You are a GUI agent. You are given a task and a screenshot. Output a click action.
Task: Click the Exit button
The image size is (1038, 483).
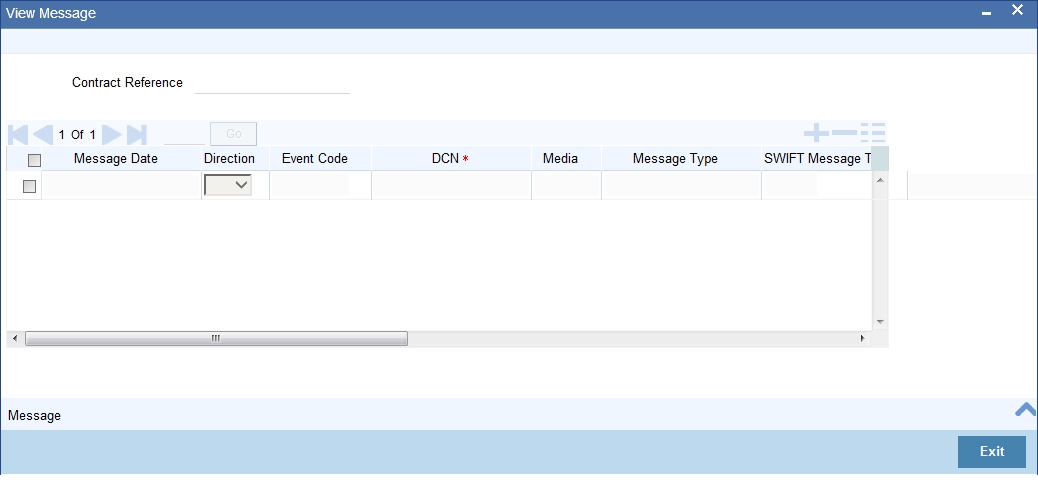click(992, 451)
